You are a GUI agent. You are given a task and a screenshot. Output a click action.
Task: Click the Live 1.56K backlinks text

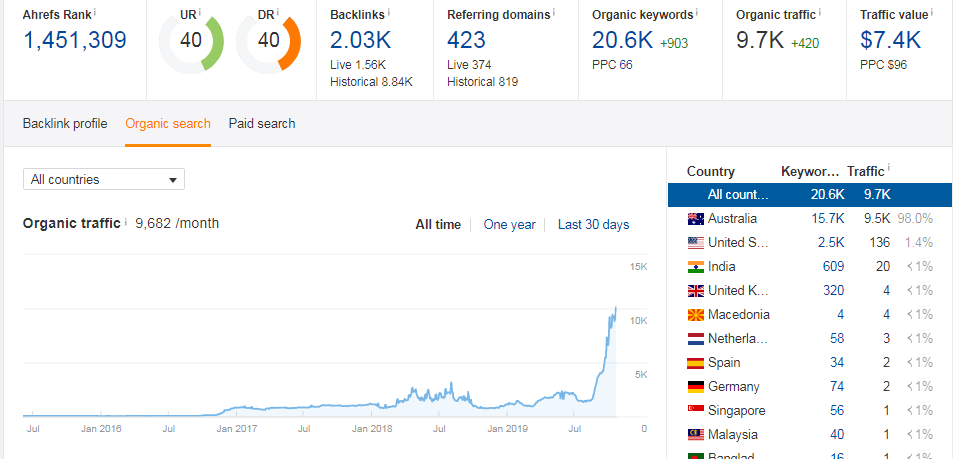tap(358, 65)
